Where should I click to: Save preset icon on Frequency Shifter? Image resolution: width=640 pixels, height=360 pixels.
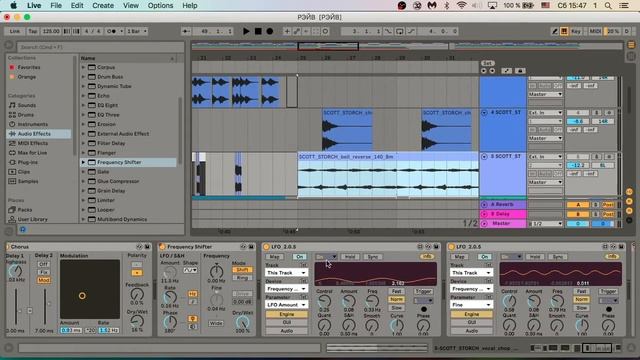pos(251,247)
